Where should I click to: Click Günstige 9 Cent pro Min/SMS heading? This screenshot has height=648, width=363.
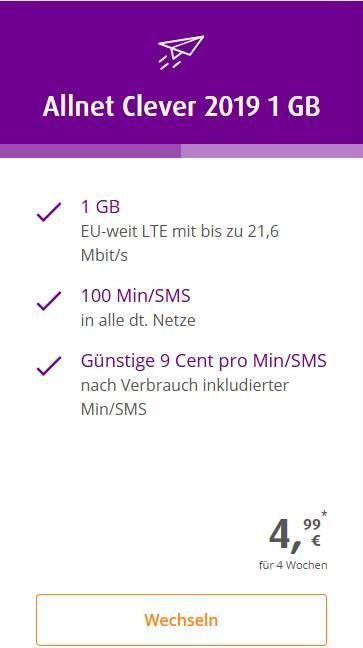[204, 361]
